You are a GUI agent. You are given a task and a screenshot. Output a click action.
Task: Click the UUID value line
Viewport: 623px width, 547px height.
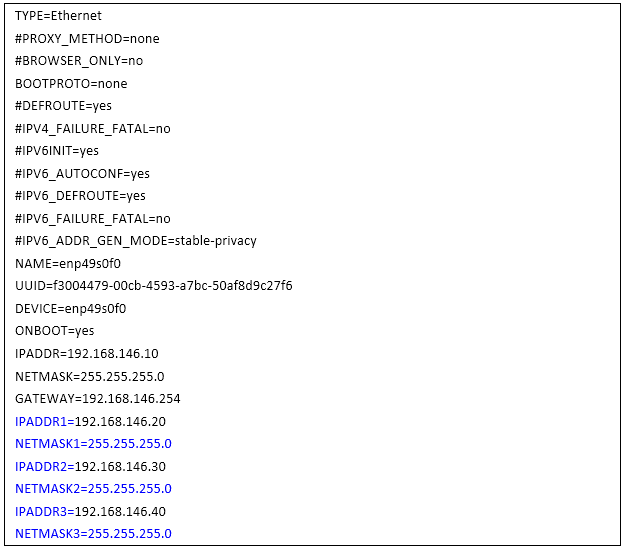click(x=154, y=286)
